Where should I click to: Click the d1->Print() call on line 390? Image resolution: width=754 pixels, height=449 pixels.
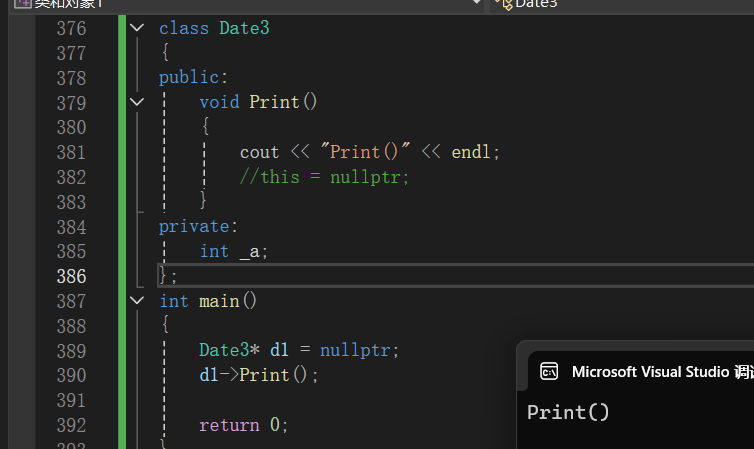coord(259,375)
